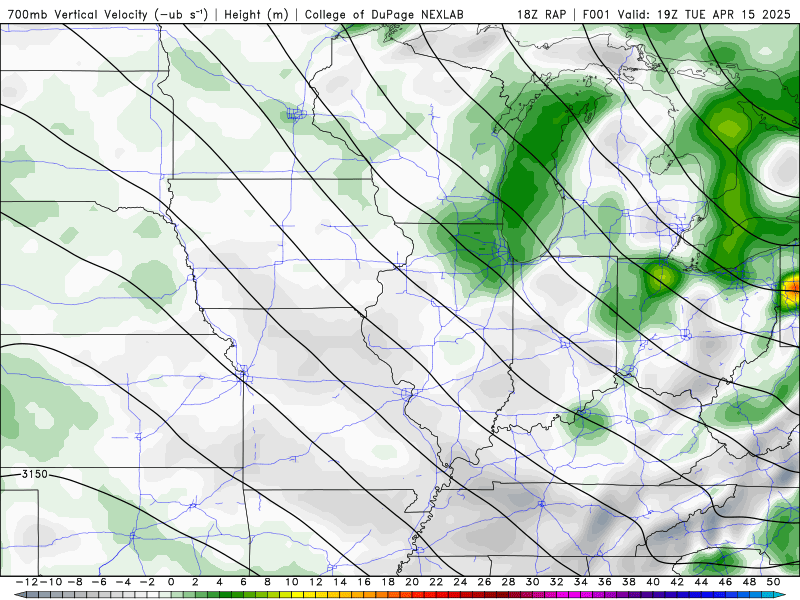Click the "-4" color bar value
This screenshot has height=600, width=800.
click(x=123, y=582)
